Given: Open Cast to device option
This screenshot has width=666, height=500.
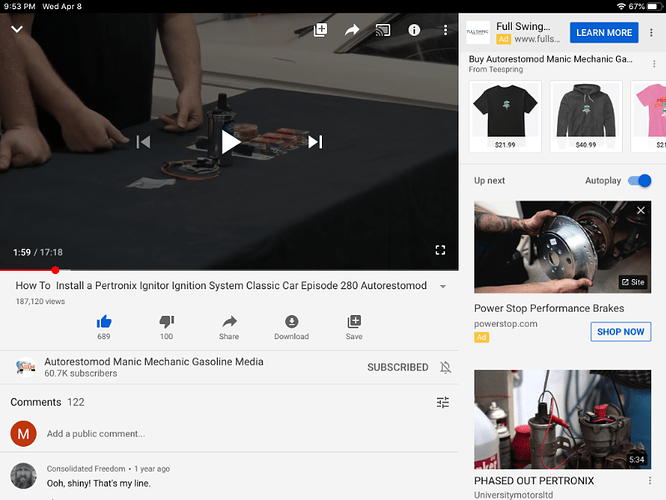Looking at the screenshot, I should [x=383, y=30].
